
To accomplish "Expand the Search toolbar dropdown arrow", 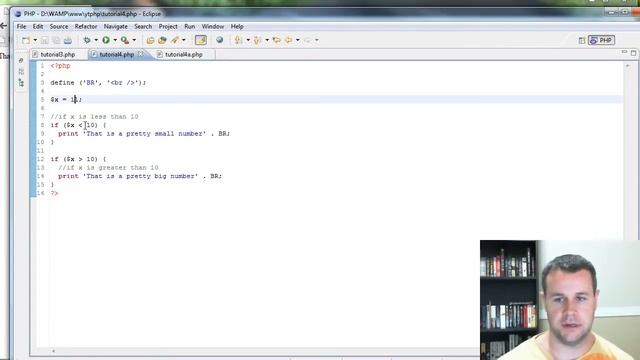I will [184, 40].
